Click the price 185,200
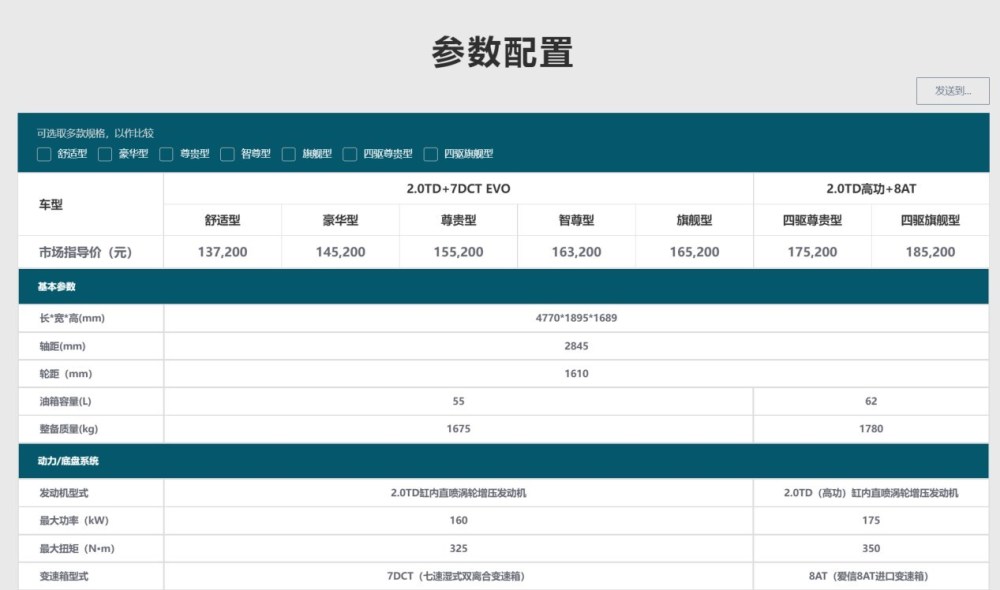This screenshot has height=590, width=1000. coord(930,252)
